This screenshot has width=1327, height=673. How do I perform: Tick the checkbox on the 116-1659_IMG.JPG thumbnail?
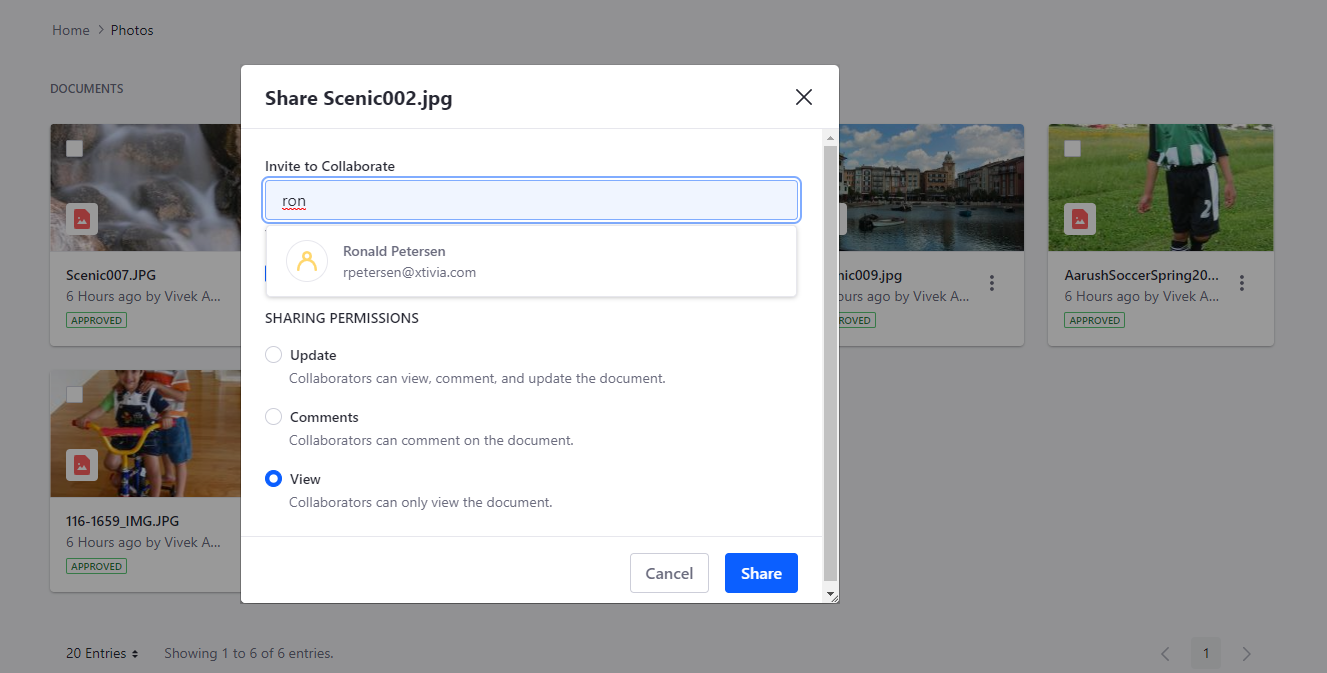coord(73,394)
